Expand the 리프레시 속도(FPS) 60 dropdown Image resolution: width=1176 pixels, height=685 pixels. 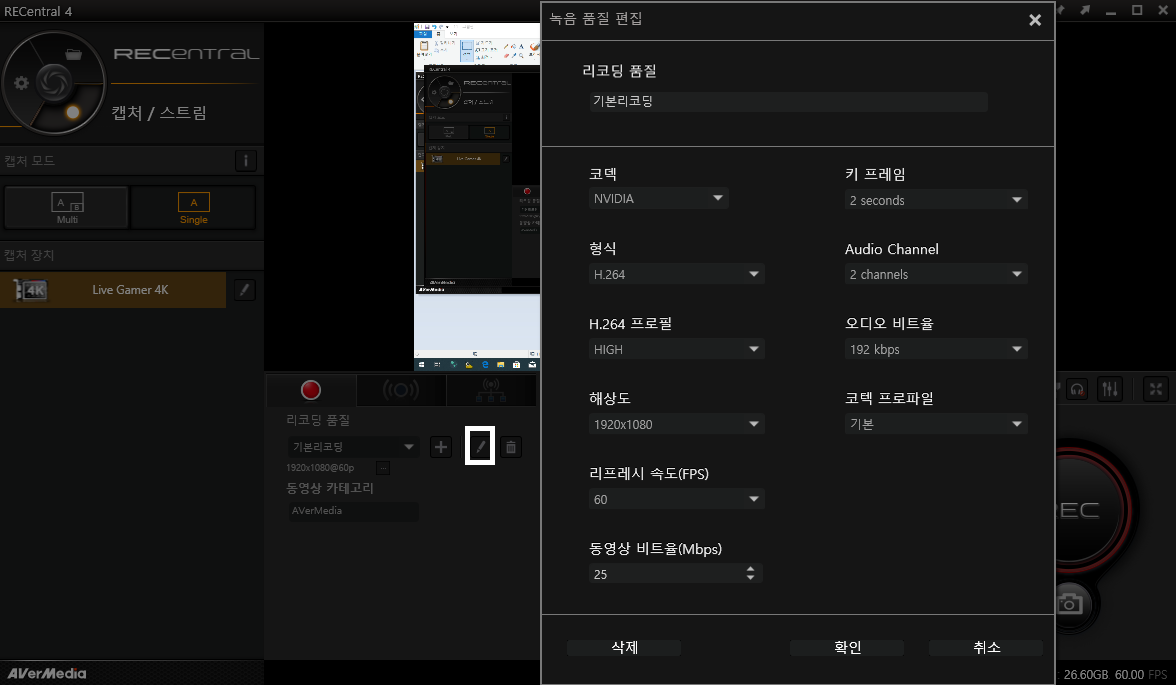point(676,499)
